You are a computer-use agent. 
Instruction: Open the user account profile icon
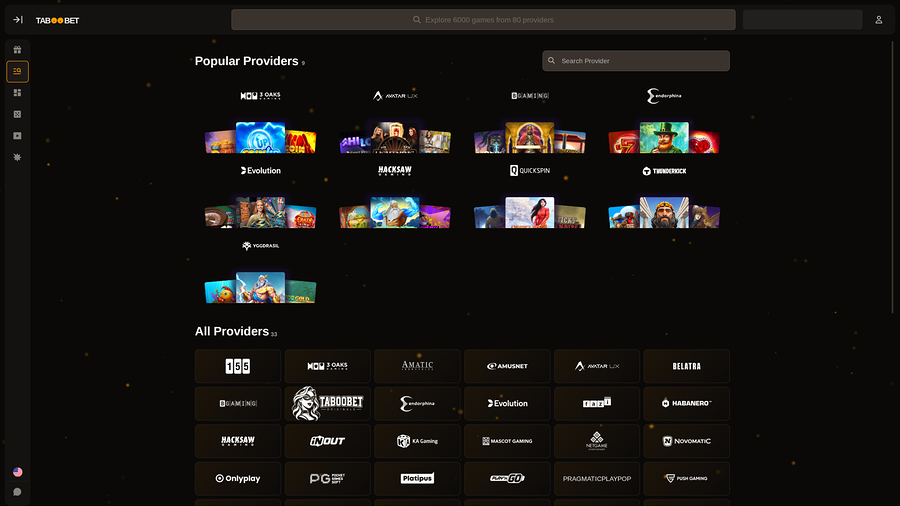click(x=879, y=20)
